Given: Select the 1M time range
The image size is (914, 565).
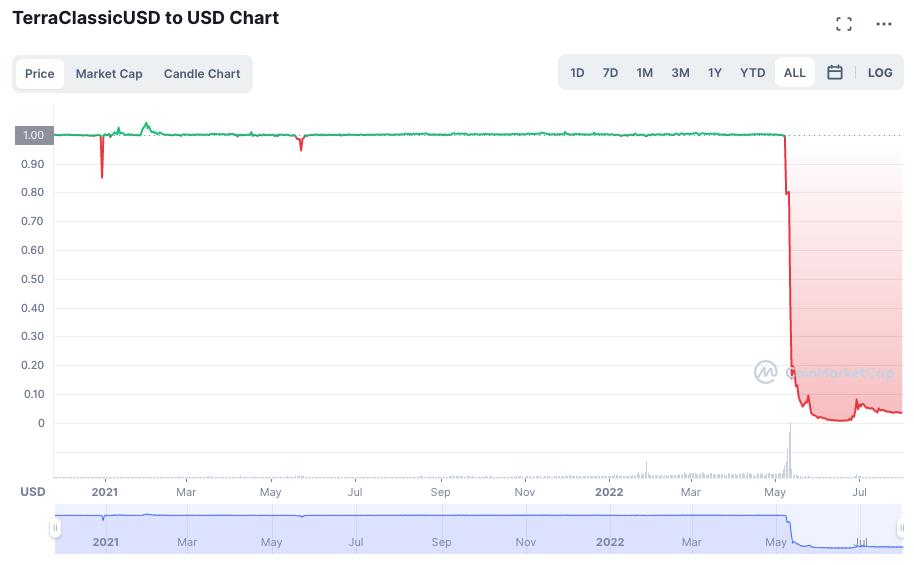Looking at the screenshot, I should click(644, 73).
